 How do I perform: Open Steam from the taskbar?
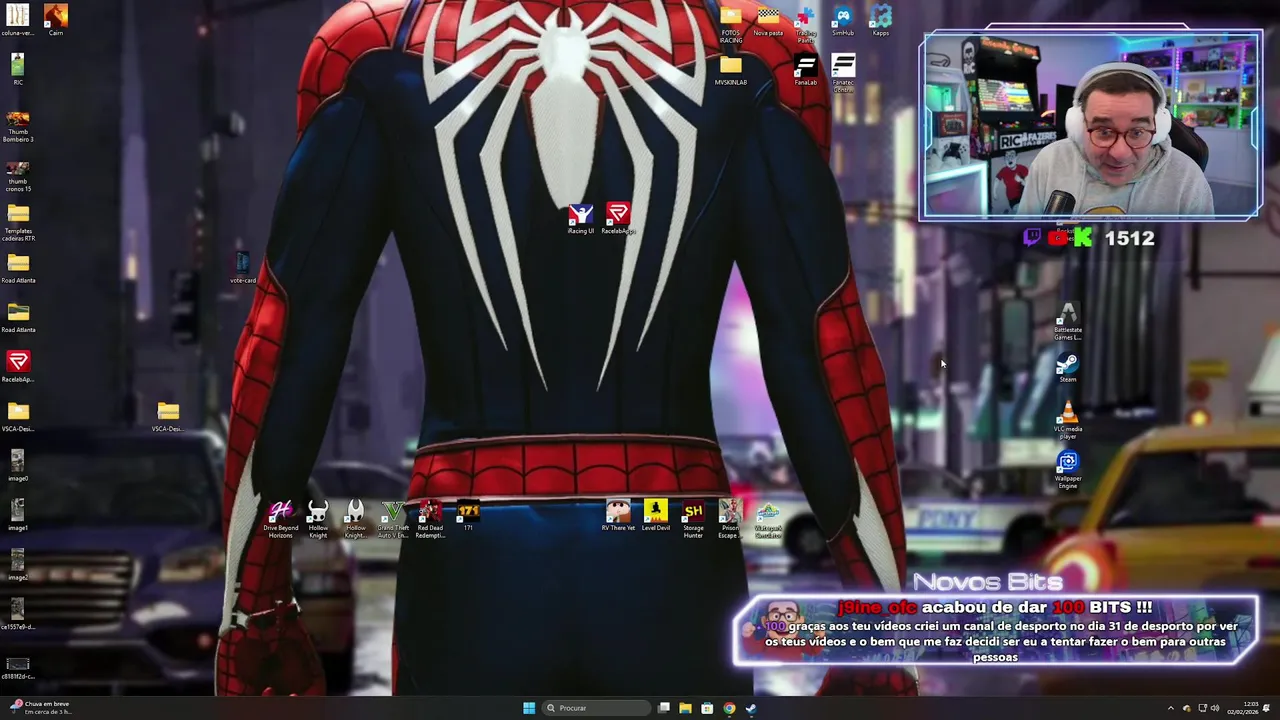(751, 708)
